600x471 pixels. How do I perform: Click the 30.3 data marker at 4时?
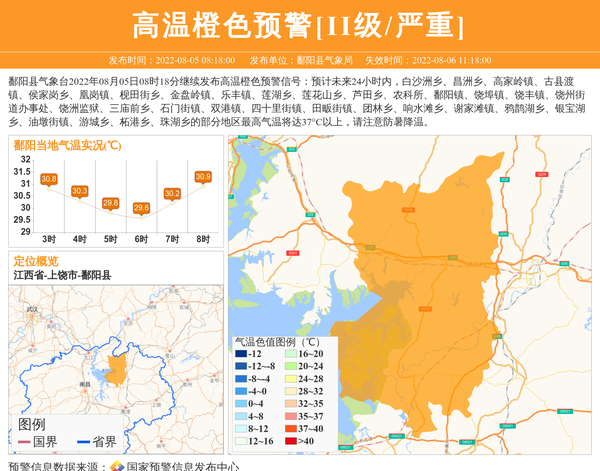[x=80, y=191]
